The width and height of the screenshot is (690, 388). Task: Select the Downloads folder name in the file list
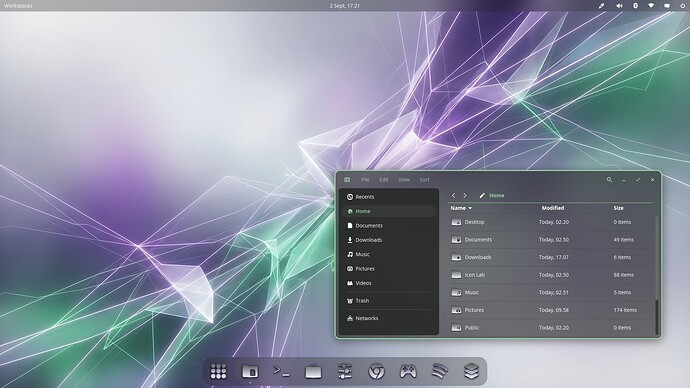click(478, 257)
